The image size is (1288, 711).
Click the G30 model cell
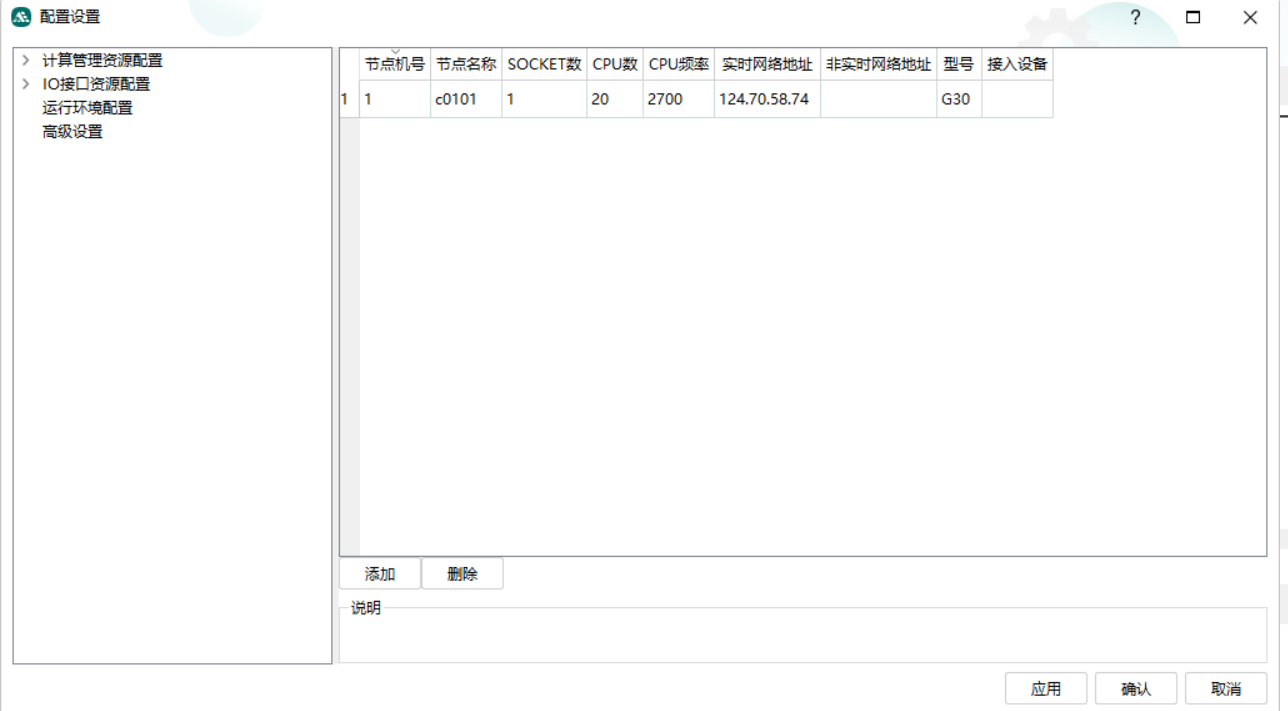[958, 99]
